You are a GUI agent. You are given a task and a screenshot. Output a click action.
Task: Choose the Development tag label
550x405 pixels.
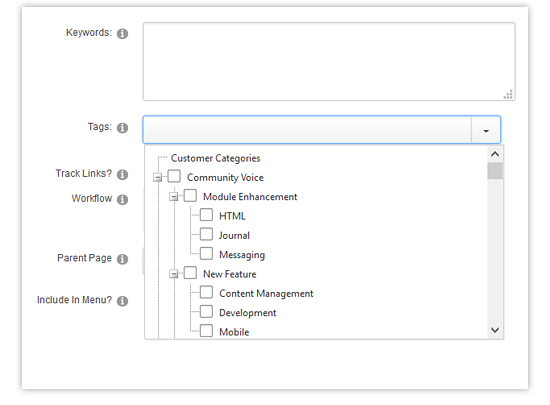point(248,313)
